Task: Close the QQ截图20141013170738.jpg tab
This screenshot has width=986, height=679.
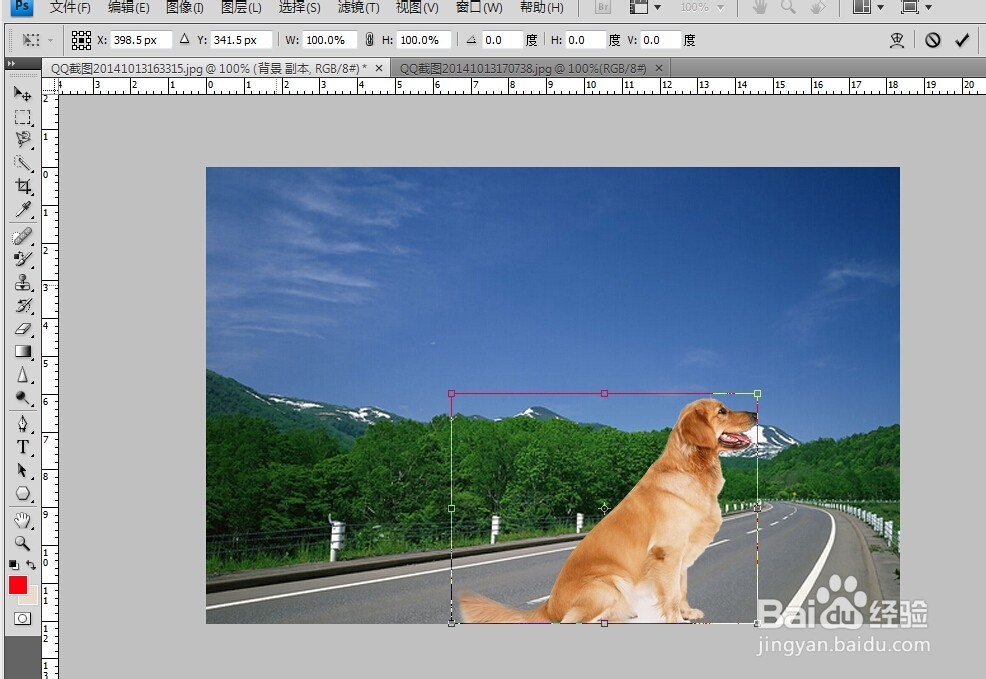Action: point(659,68)
